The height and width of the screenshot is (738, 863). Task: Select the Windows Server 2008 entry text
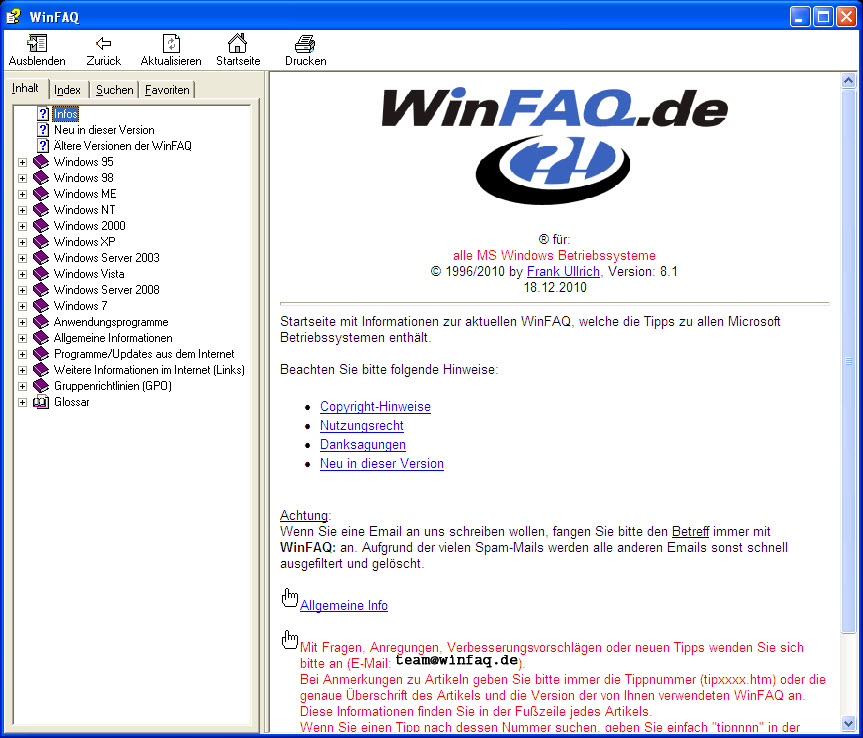[x=107, y=289]
